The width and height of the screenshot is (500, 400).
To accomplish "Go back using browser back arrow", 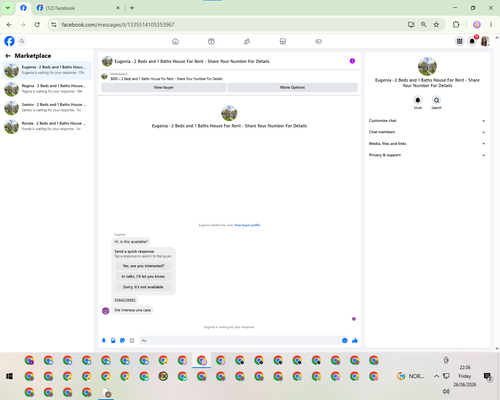I will [9, 25].
